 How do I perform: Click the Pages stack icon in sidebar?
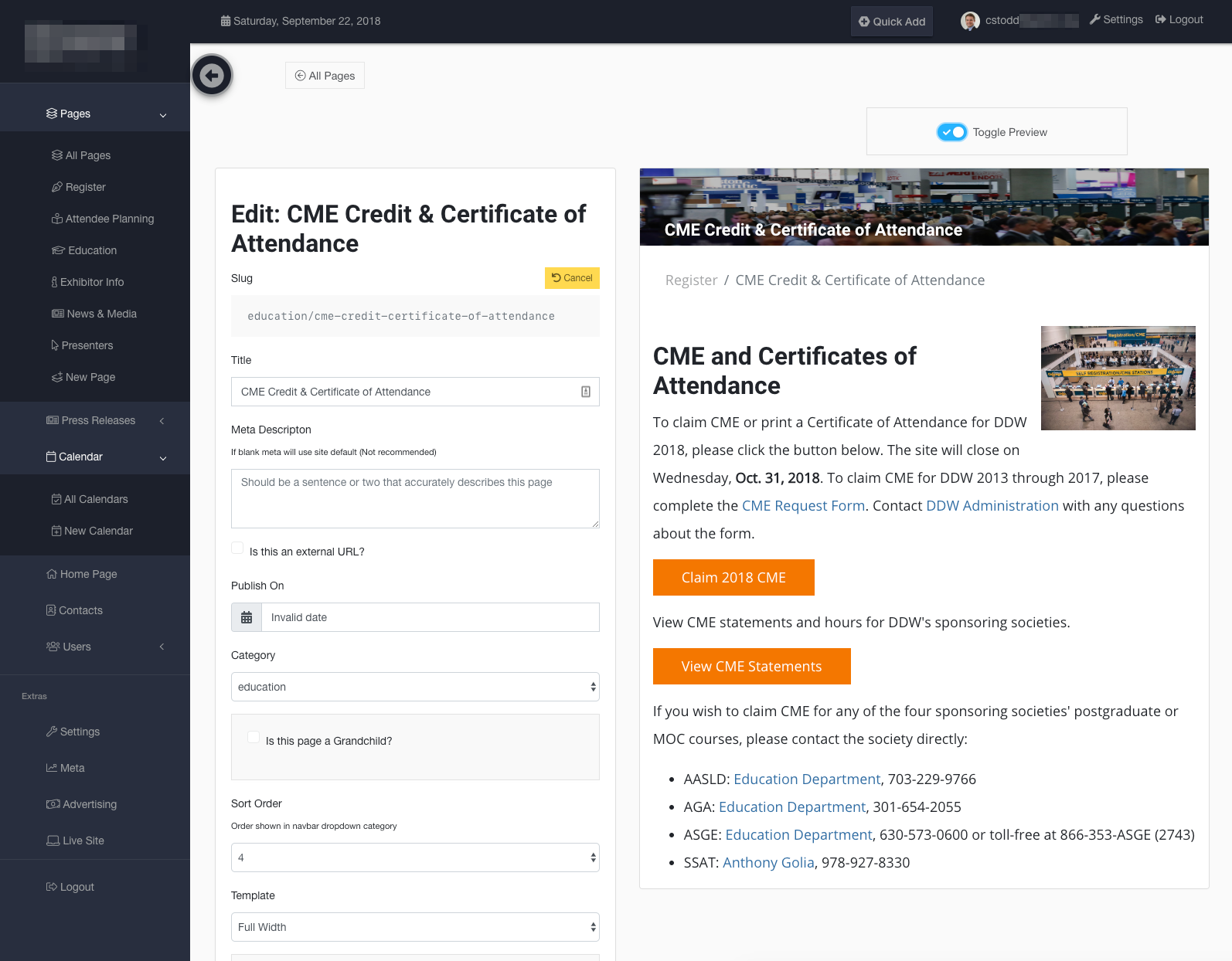point(52,114)
